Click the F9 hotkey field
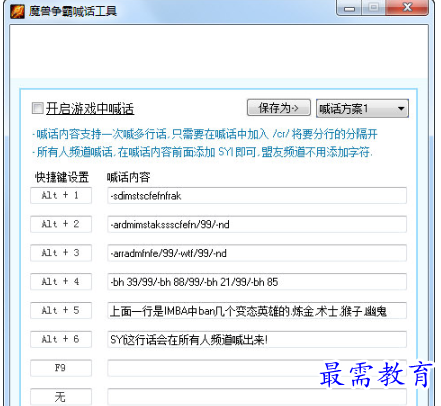This screenshot has width=441, height=406. pyautogui.click(x=61, y=368)
